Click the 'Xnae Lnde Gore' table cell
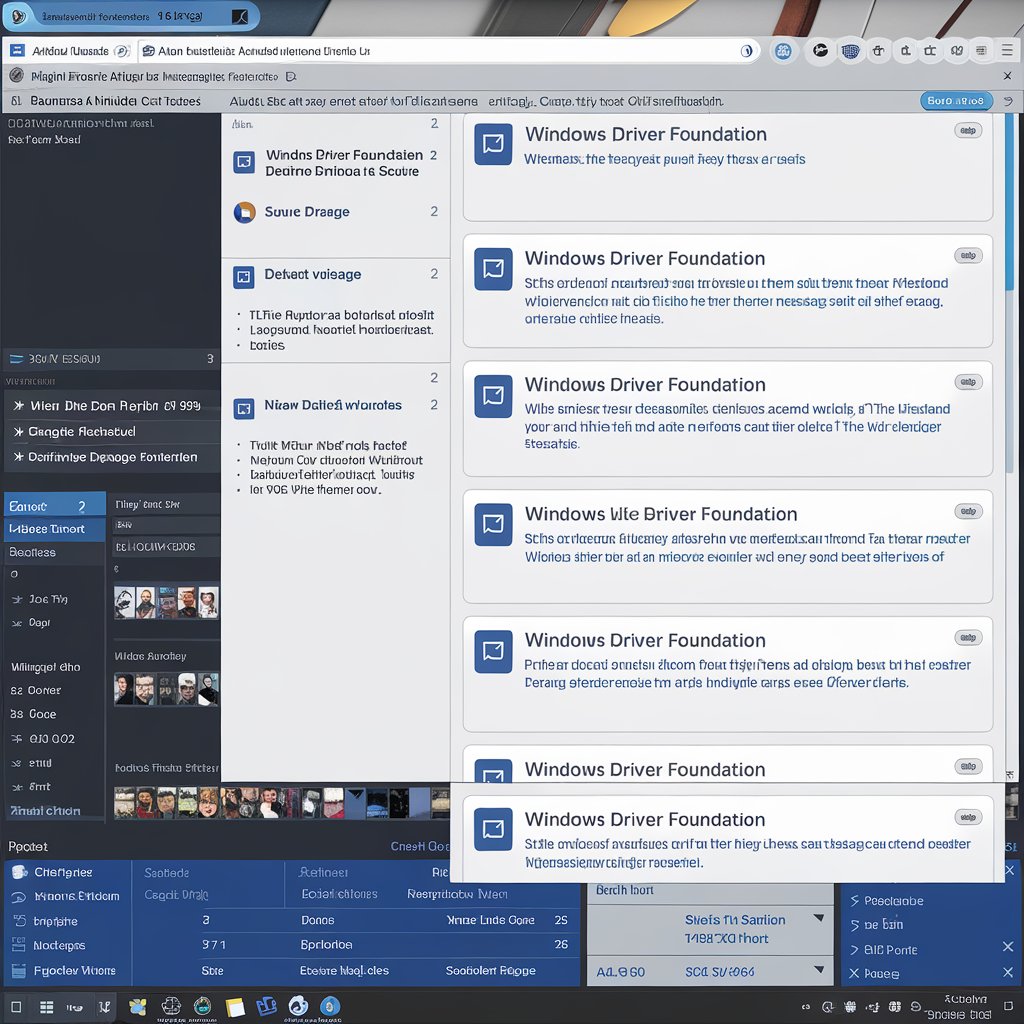 490,920
